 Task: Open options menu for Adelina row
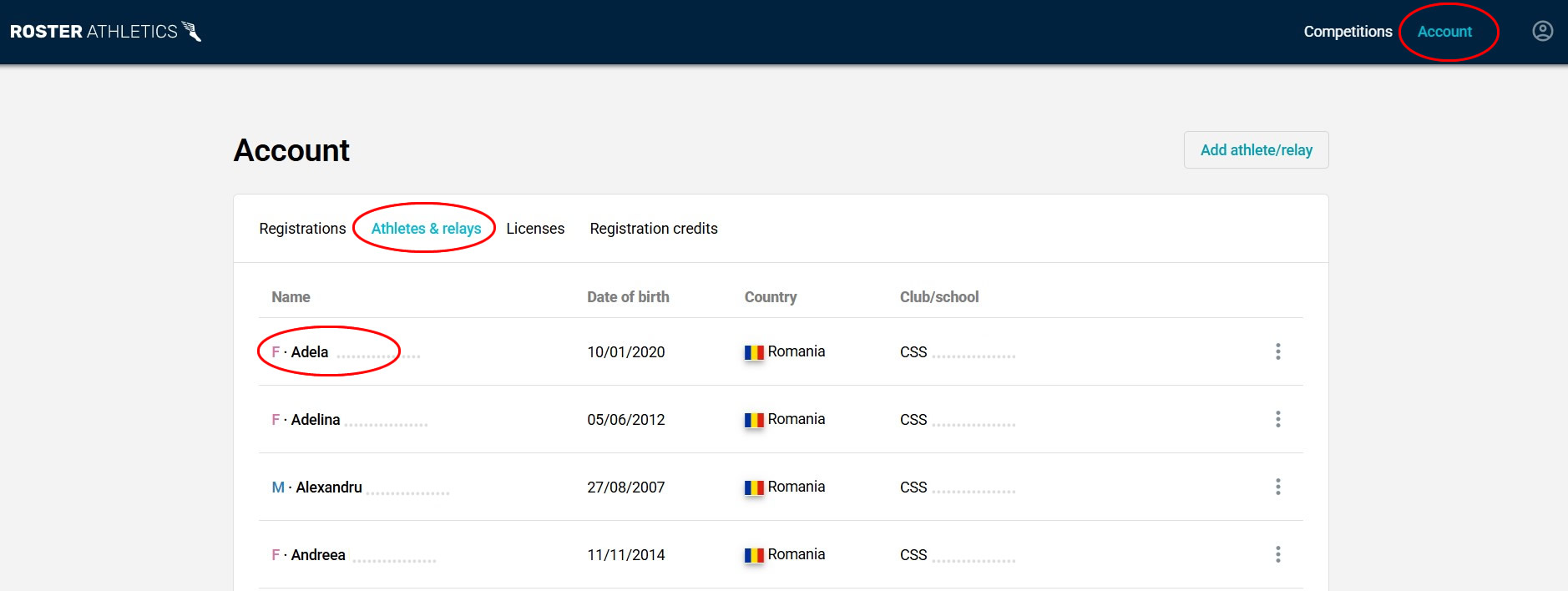coord(1277,419)
